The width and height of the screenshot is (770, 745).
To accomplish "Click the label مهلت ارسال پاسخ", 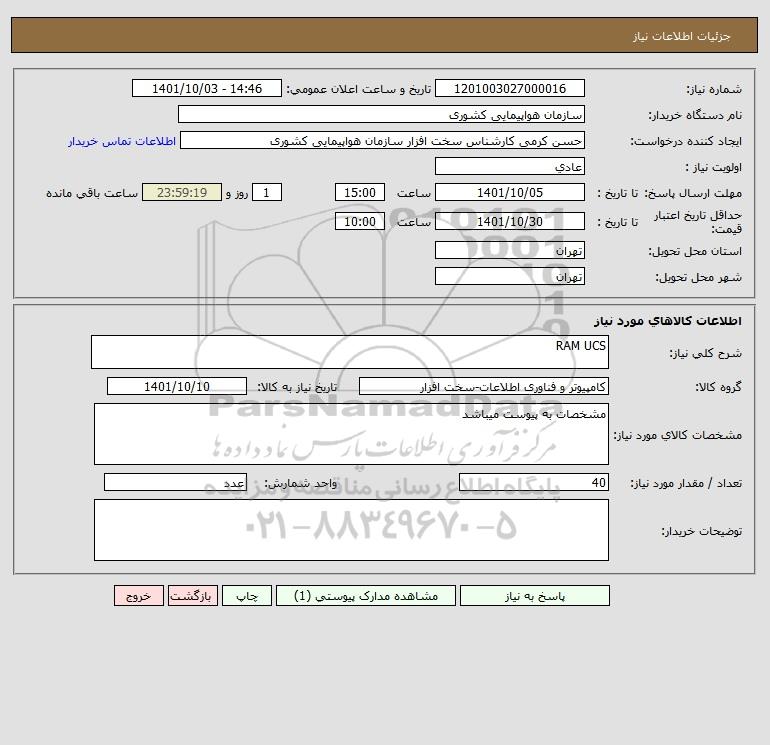I will [x=693, y=193].
